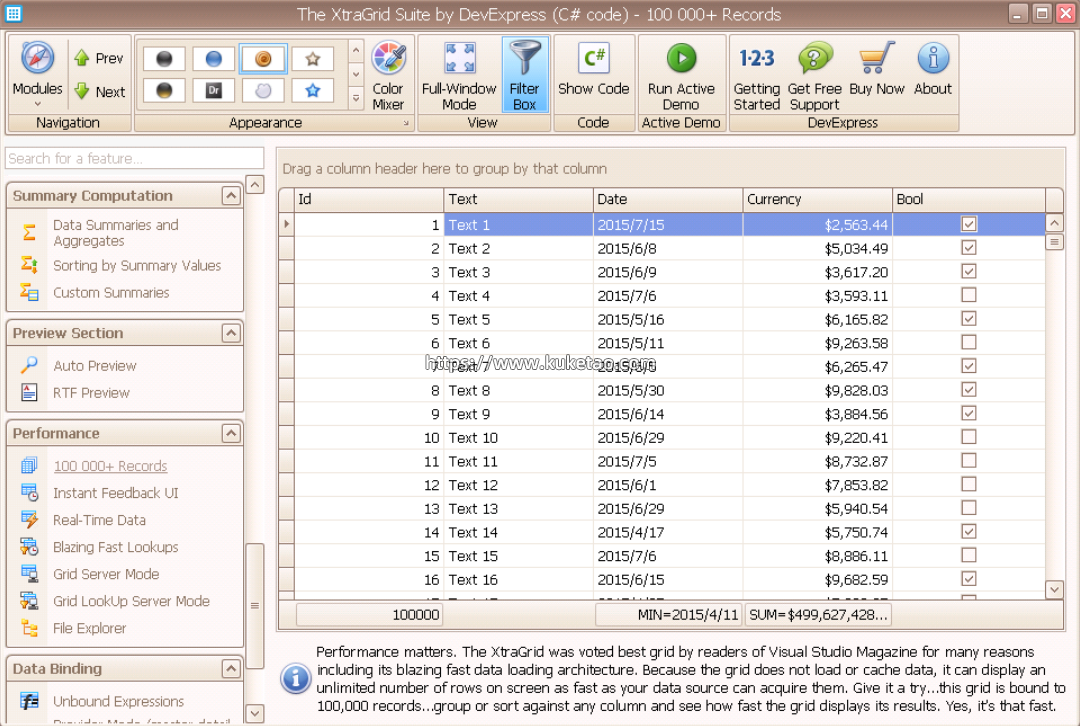
Task: Toggle the Filter Box button
Action: coord(524,75)
